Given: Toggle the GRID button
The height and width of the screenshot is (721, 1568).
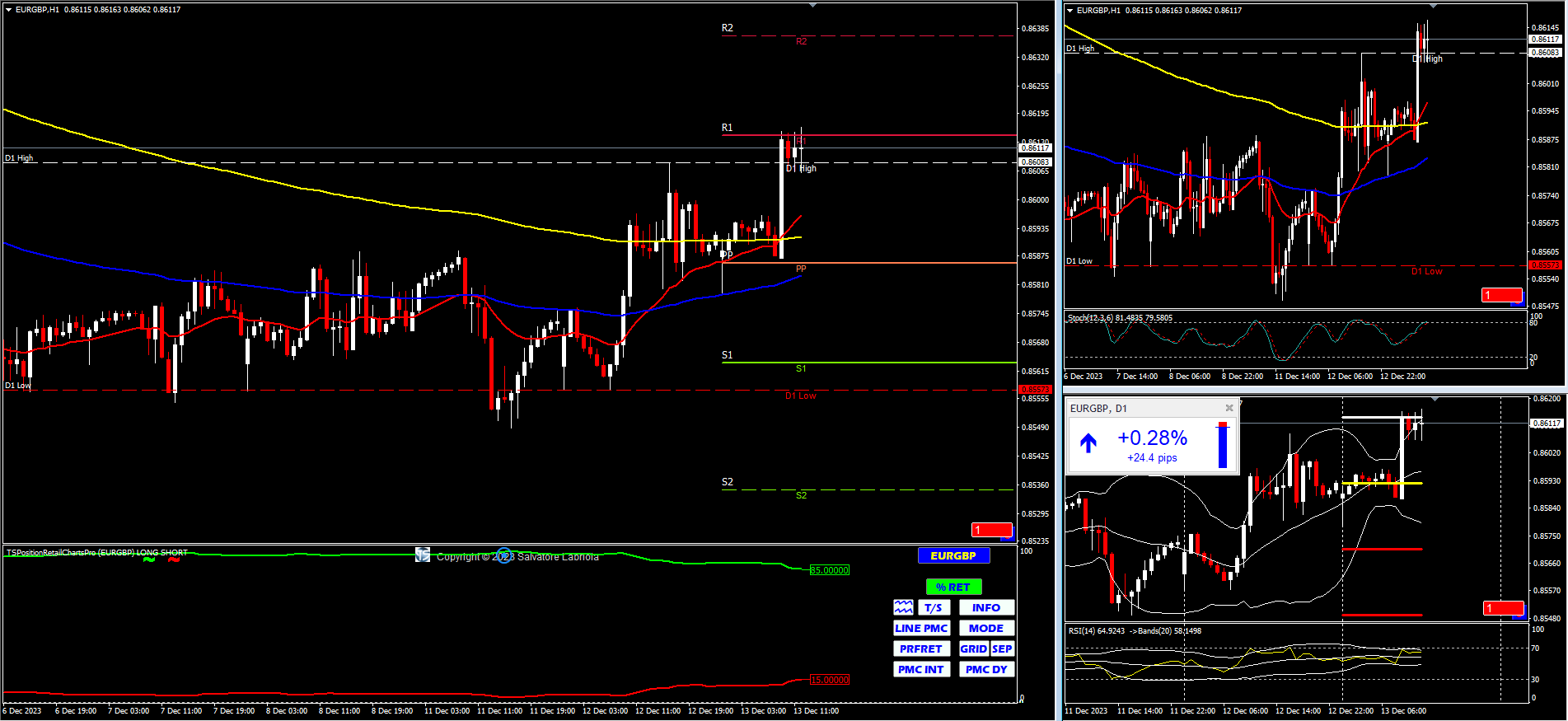Looking at the screenshot, I should [973, 648].
